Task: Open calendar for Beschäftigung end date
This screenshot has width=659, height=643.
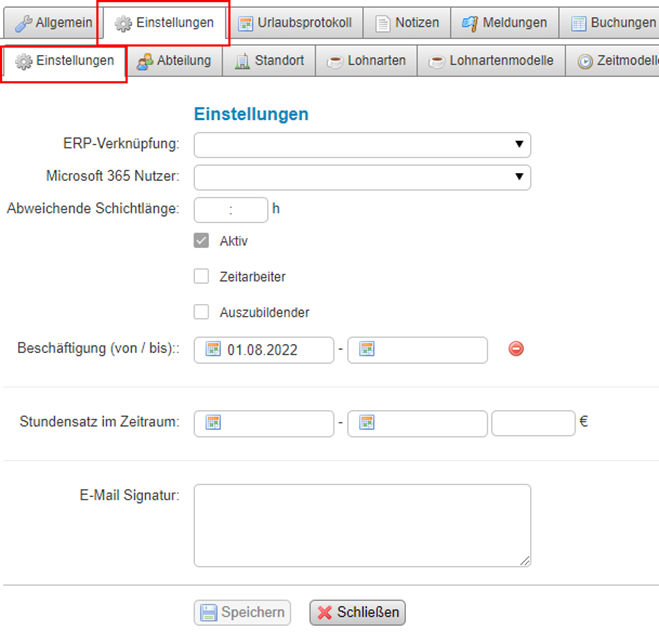Action: click(367, 349)
